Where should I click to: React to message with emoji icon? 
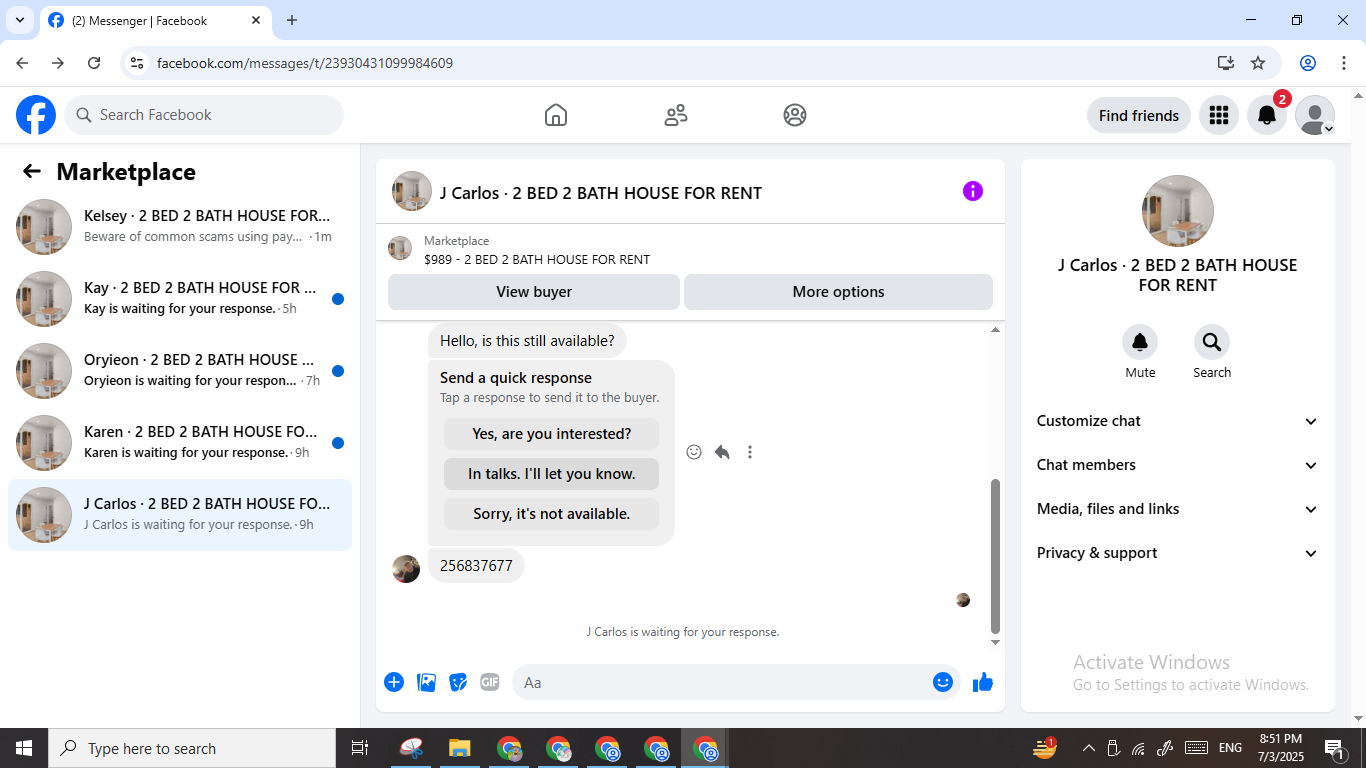(694, 452)
